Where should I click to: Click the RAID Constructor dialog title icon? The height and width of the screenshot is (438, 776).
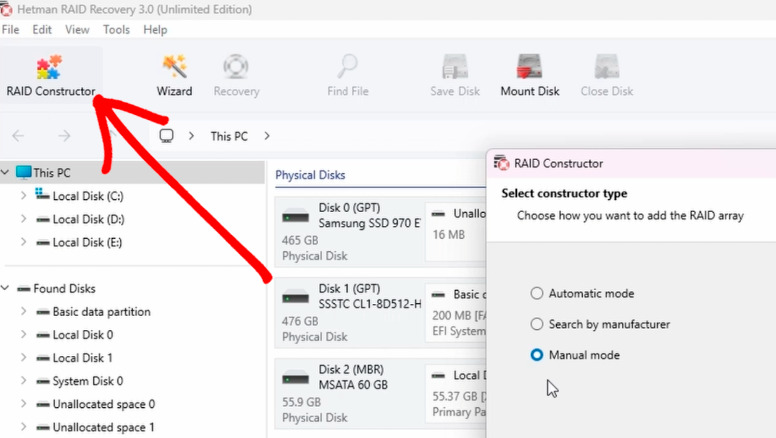pyautogui.click(x=501, y=163)
